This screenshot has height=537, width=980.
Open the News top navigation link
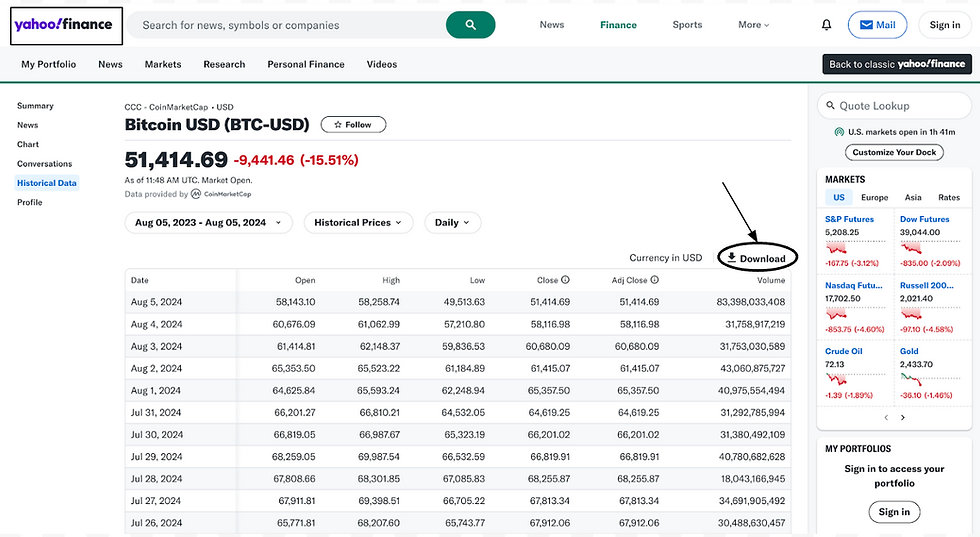click(552, 25)
